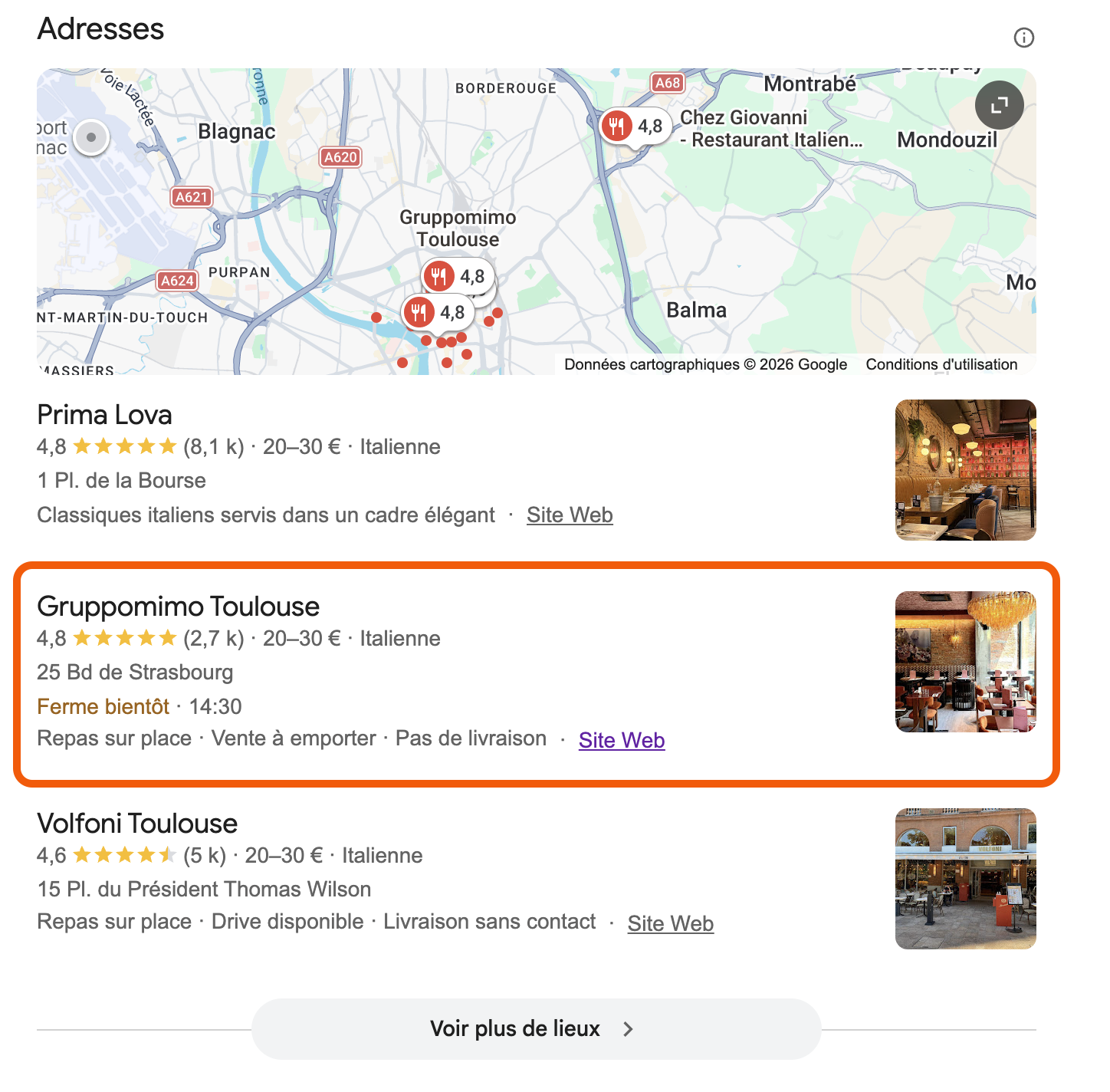Screen dimensions: 1110x1092
Task: Open Volfoni Toulouse storefront photo
Action: coord(966,879)
